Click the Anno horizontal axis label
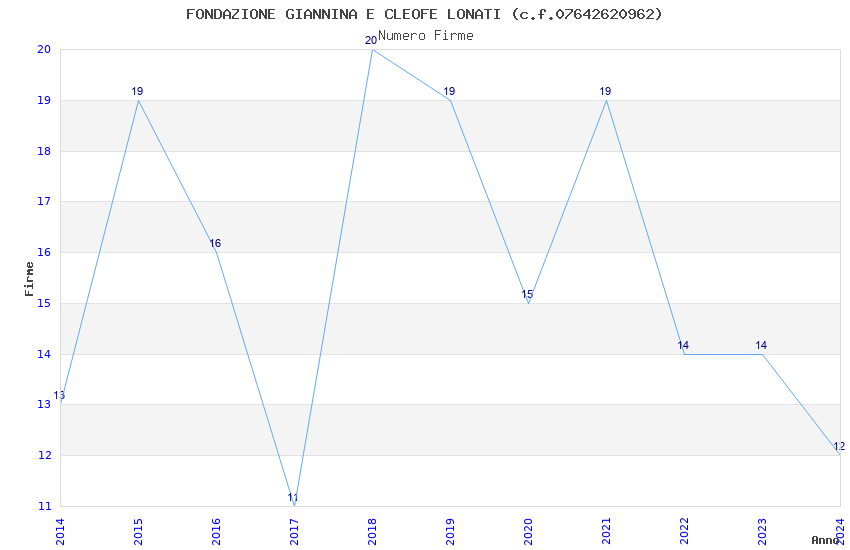The height and width of the screenshot is (550, 850). 825,540
